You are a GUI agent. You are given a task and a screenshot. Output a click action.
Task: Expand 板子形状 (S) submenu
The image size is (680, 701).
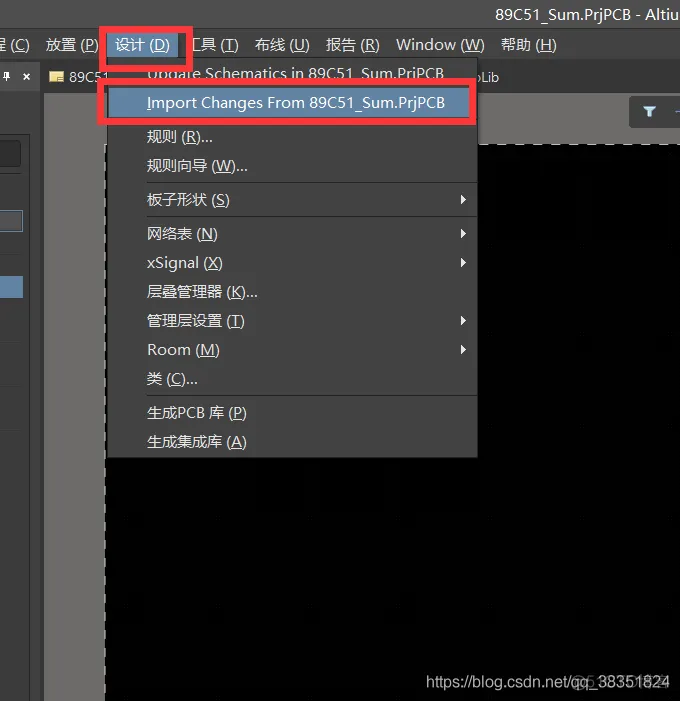pos(292,199)
